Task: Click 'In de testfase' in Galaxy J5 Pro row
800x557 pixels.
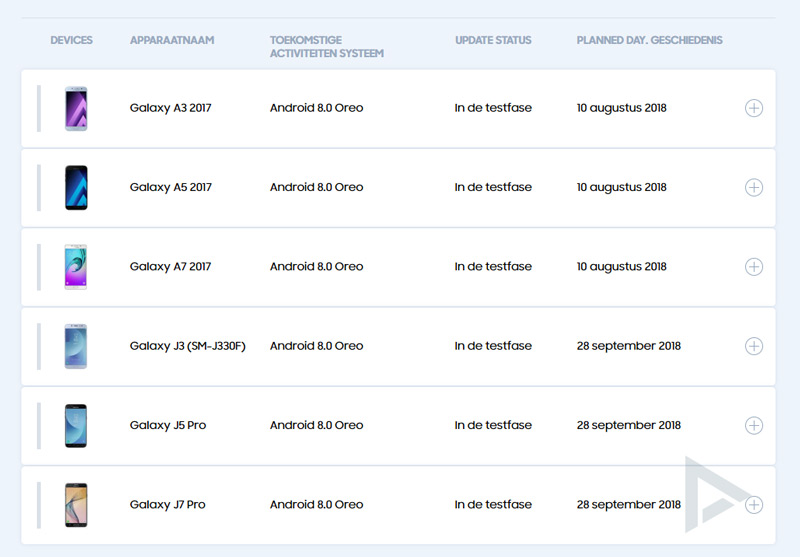Action: (493, 425)
